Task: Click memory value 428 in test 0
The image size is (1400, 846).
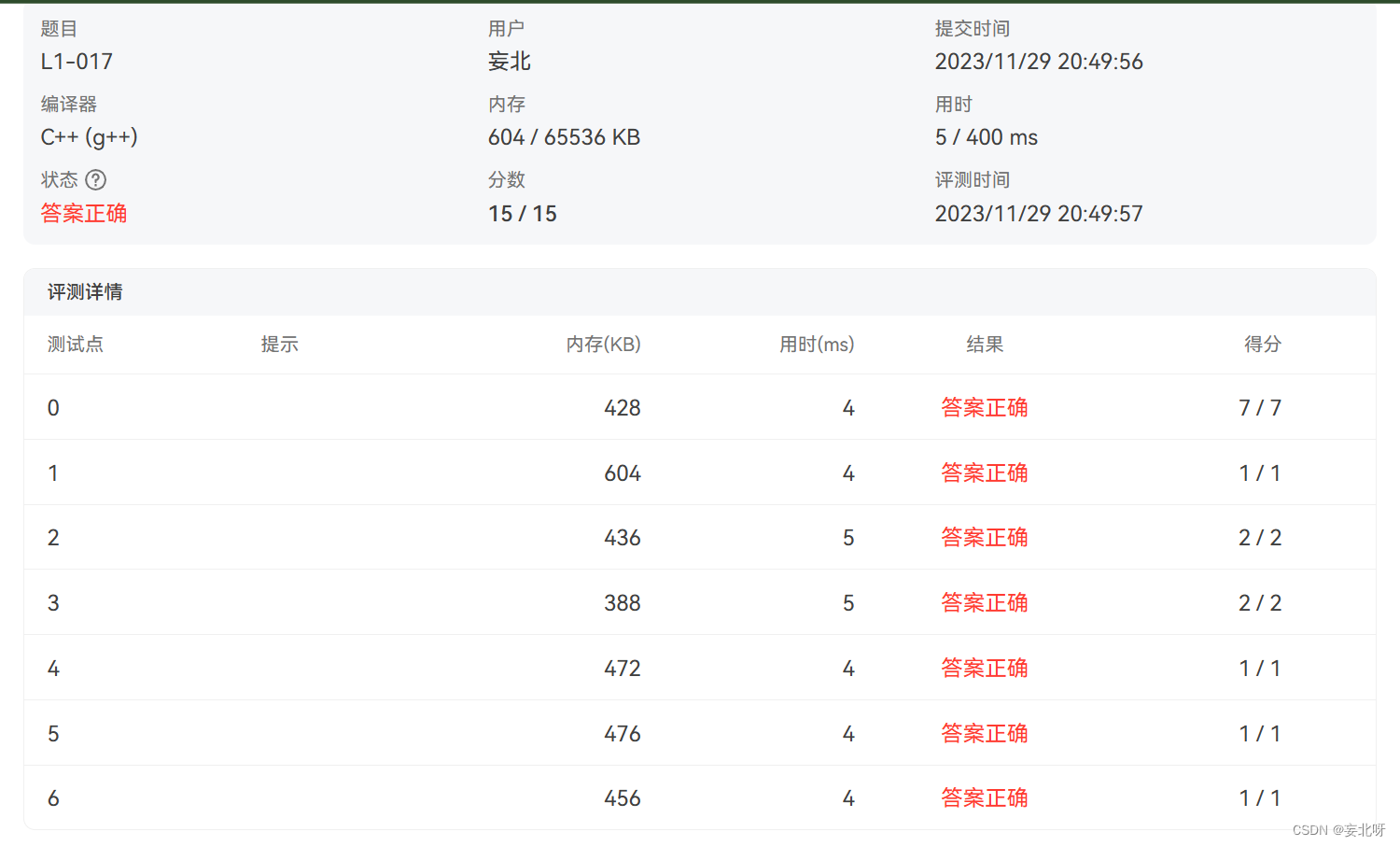Action: click(623, 408)
